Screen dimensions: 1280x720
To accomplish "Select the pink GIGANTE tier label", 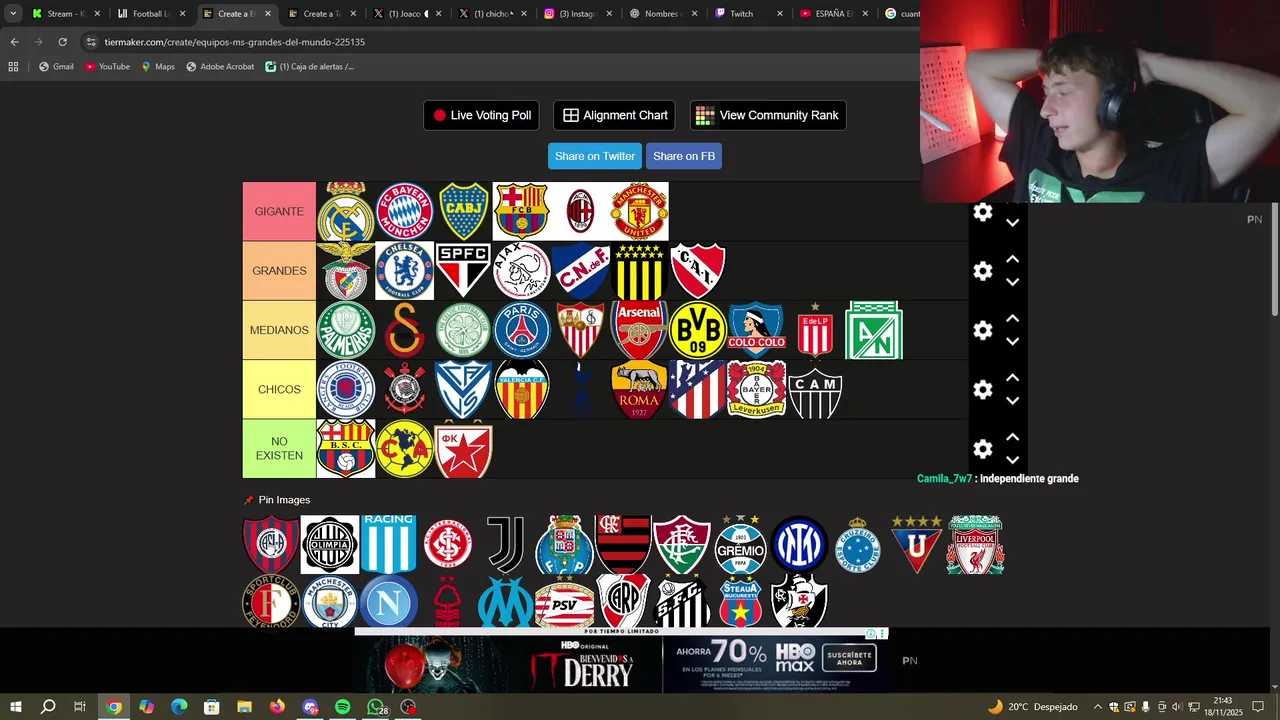I will coord(279,212).
